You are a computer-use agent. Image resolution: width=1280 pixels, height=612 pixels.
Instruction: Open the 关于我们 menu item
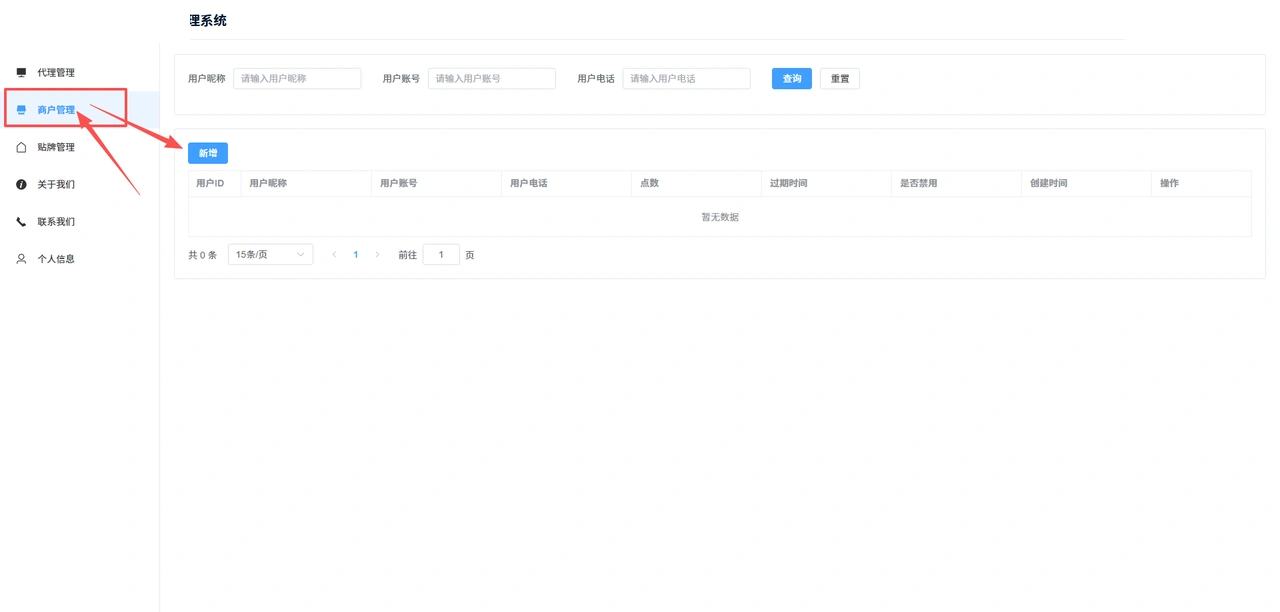click(80, 184)
